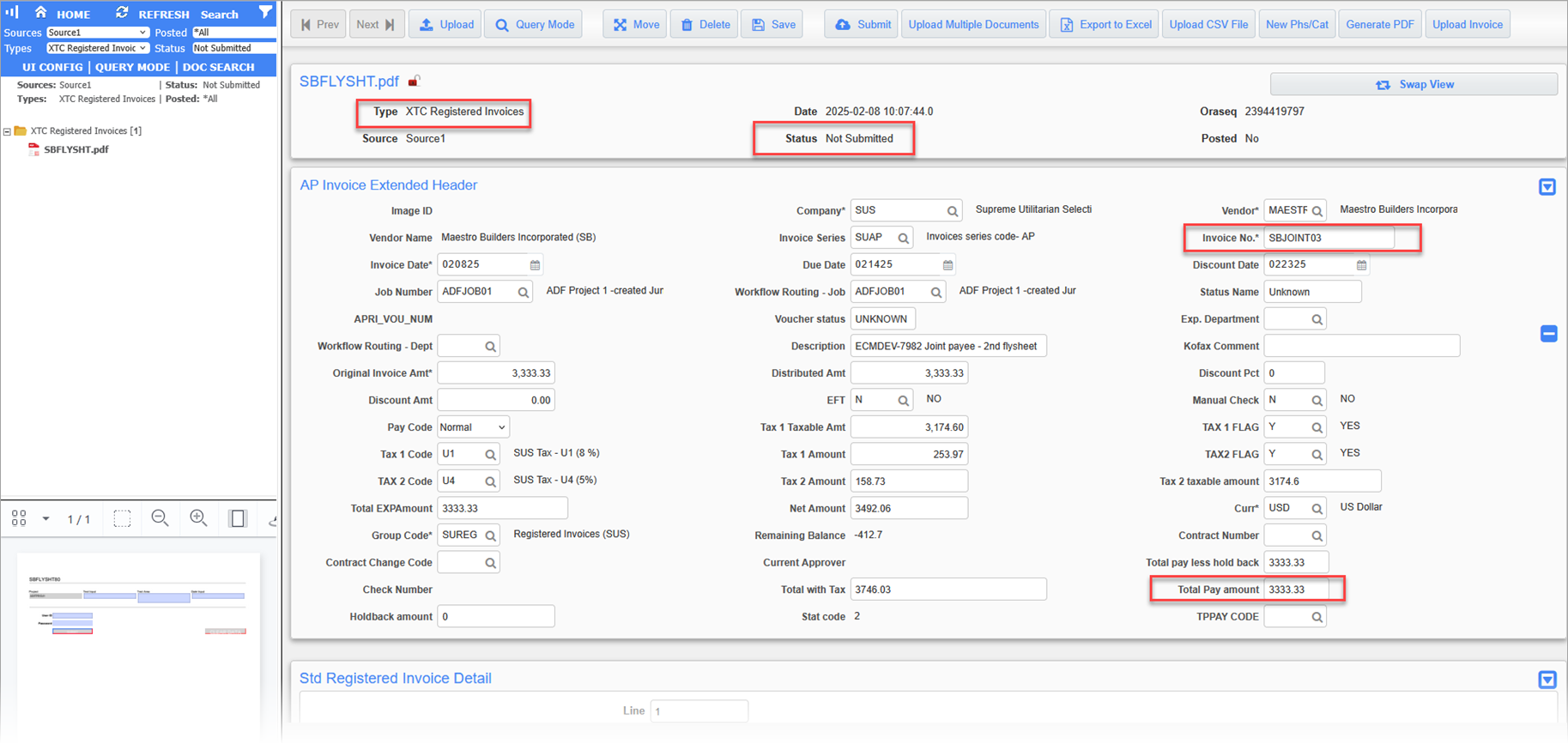Select QUERY MODE in the sidebar menu
This screenshot has width=1568, height=744.
[x=132, y=67]
